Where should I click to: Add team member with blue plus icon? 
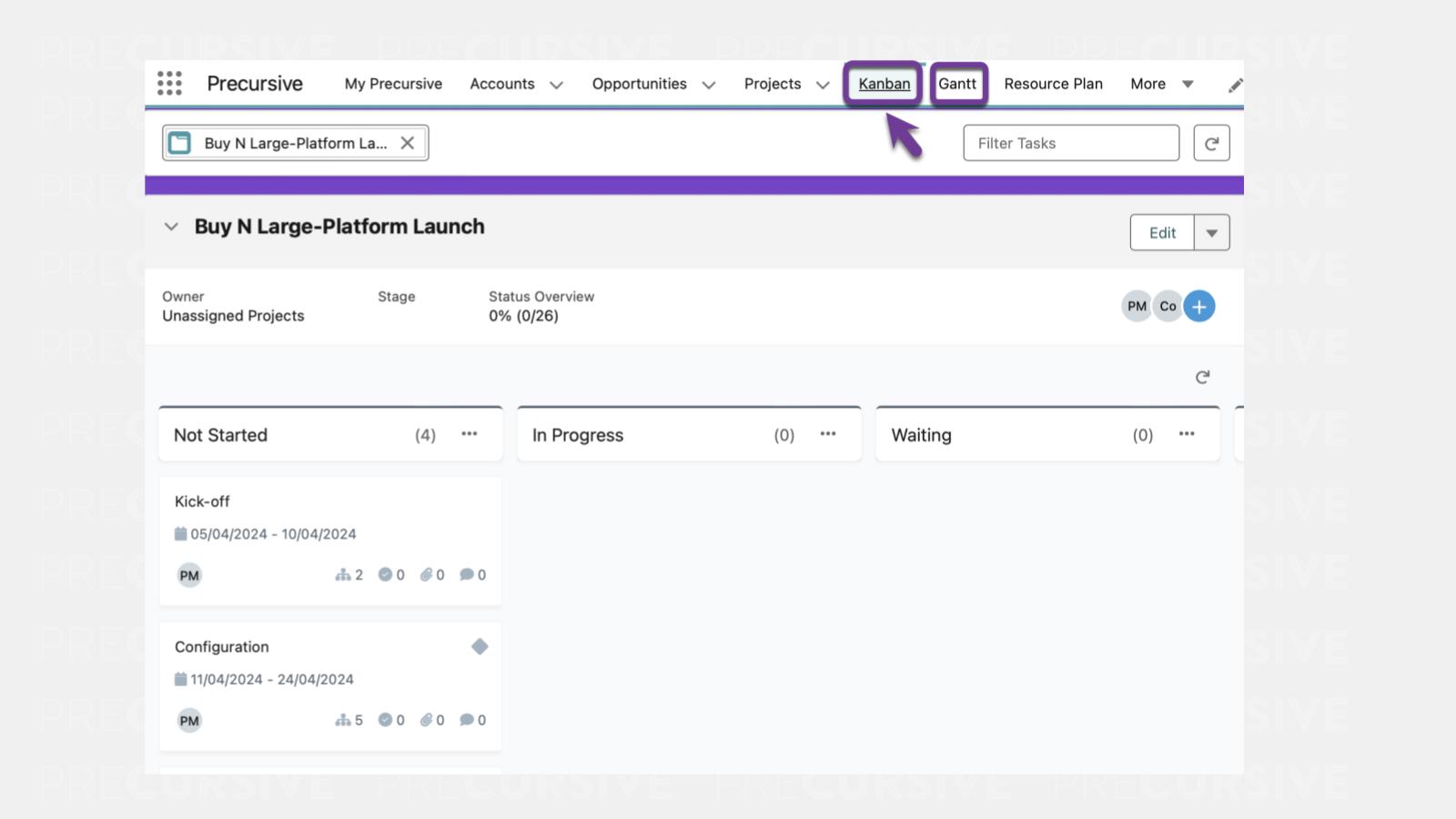pos(1199,307)
